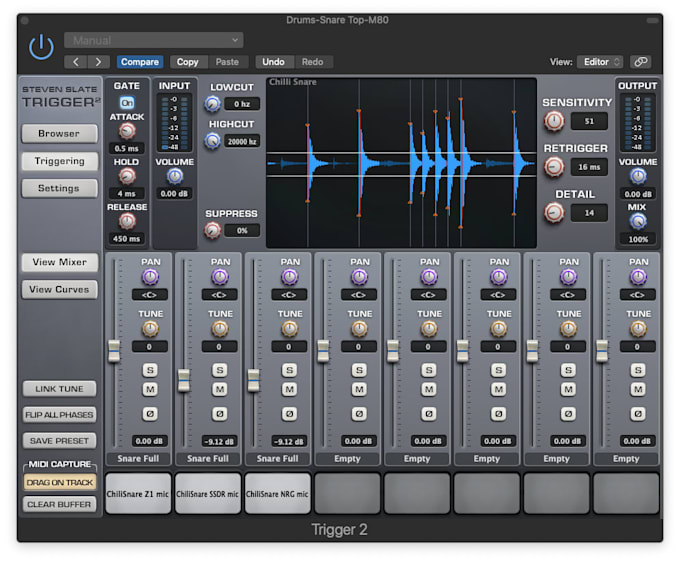Click the Gate Release knob

(127, 221)
